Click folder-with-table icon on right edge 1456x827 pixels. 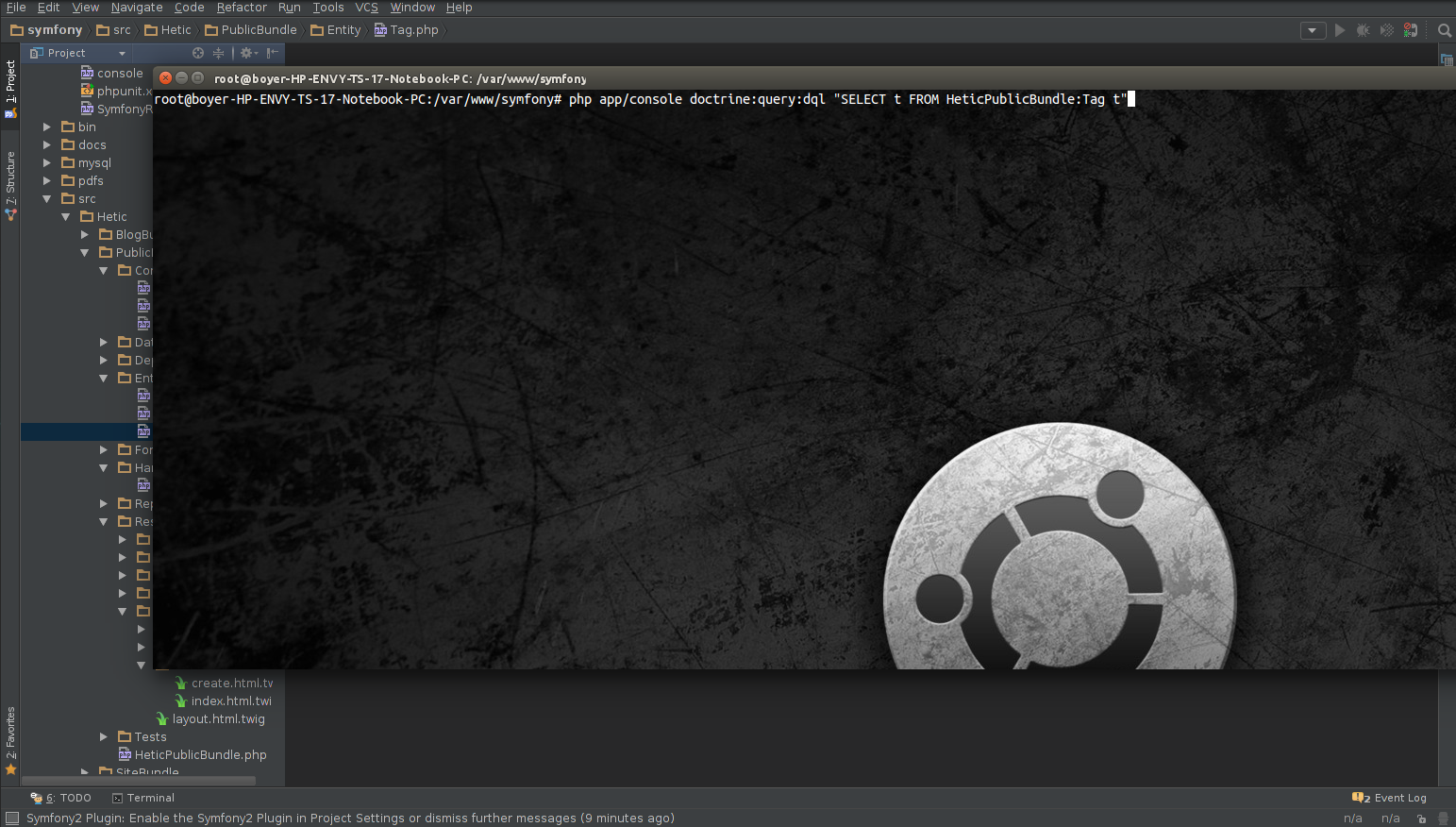pos(1447,59)
